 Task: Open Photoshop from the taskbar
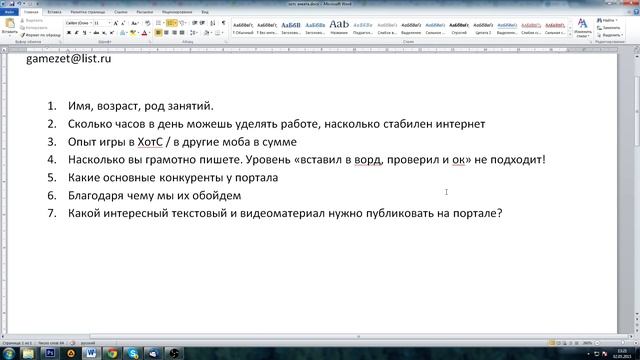pyautogui.click(x=50, y=353)
